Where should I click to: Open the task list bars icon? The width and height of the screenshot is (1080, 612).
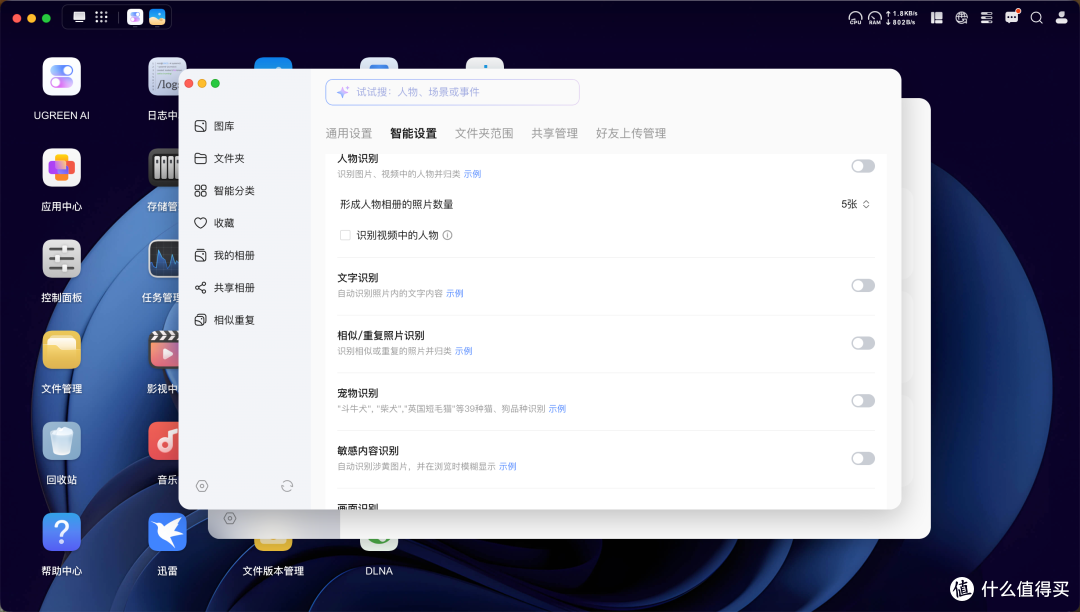986,18
